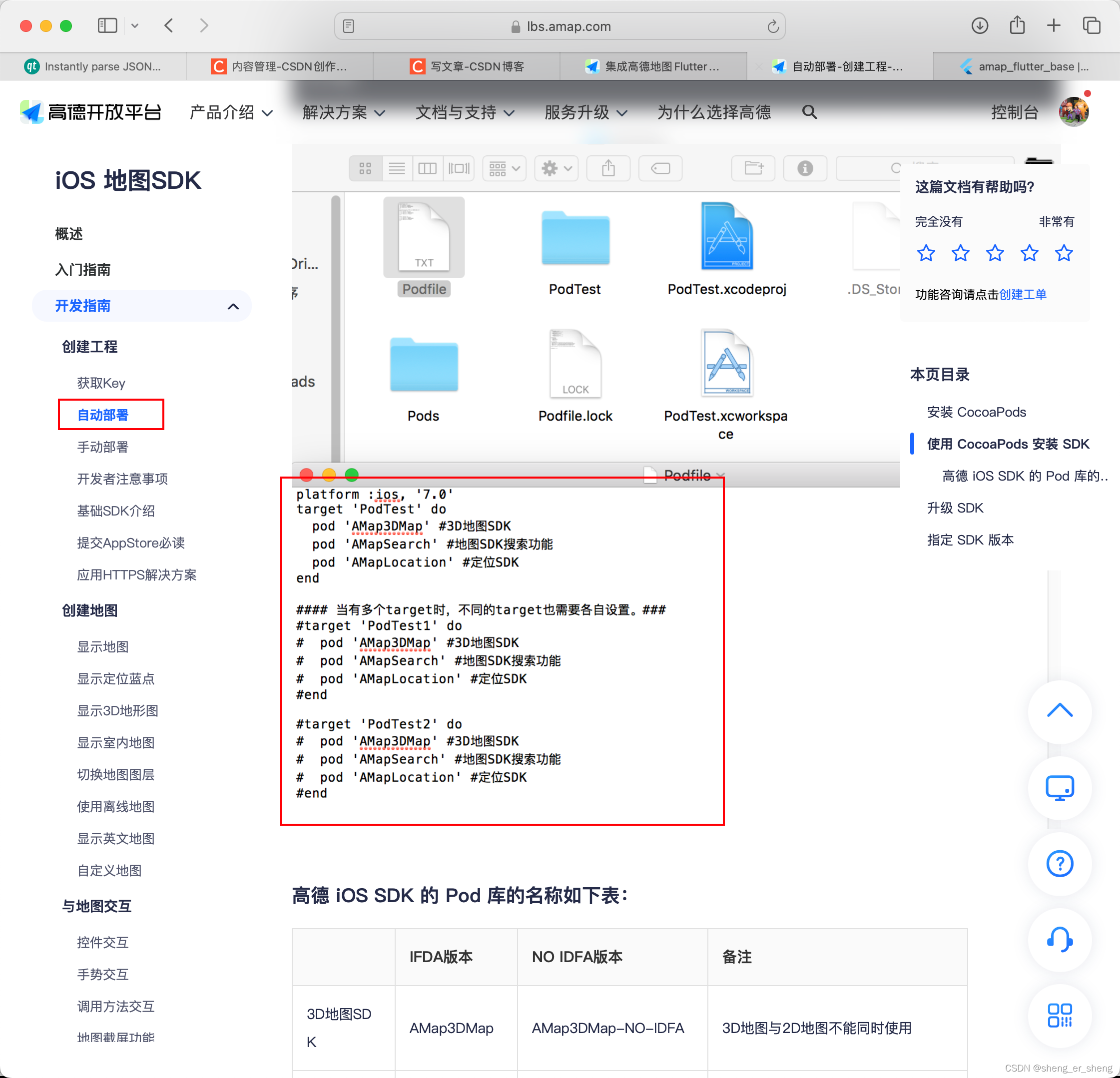1120x1078 pixels.
Task: Click the floating QR code button
Action: click(1060, 1016)
